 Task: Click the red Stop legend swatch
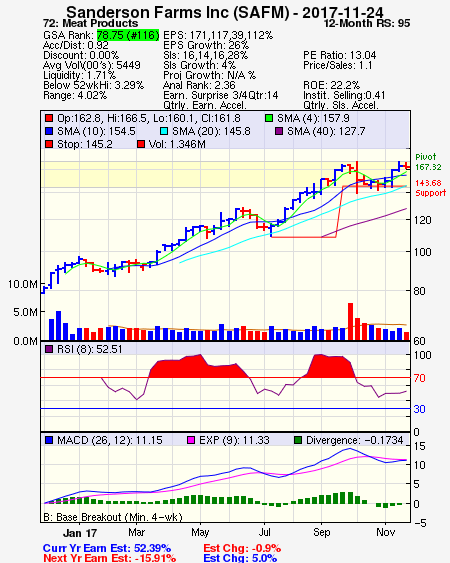pos(49,144)
